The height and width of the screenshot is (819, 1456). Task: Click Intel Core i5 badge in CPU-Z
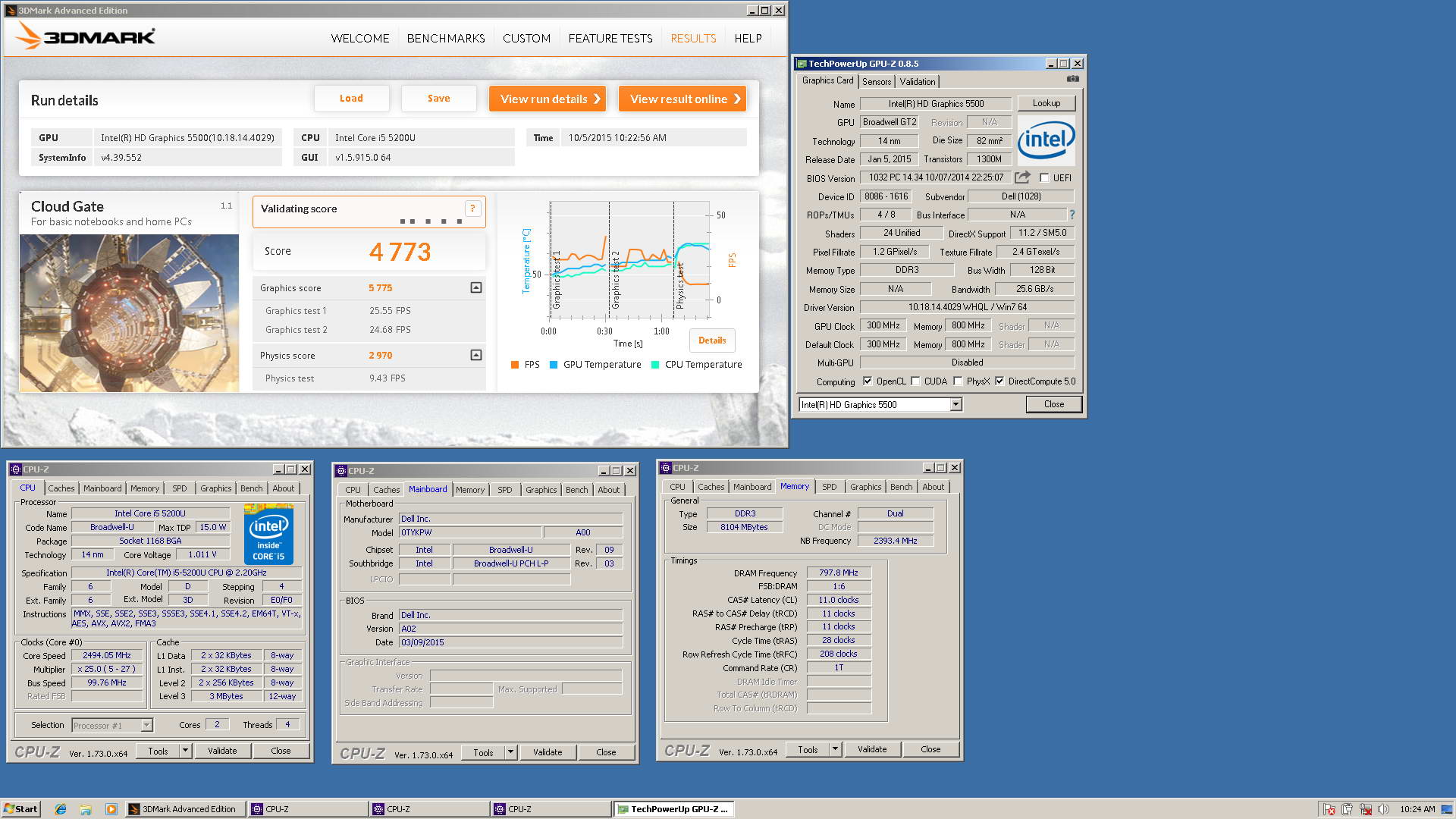(x=268, y=534)
